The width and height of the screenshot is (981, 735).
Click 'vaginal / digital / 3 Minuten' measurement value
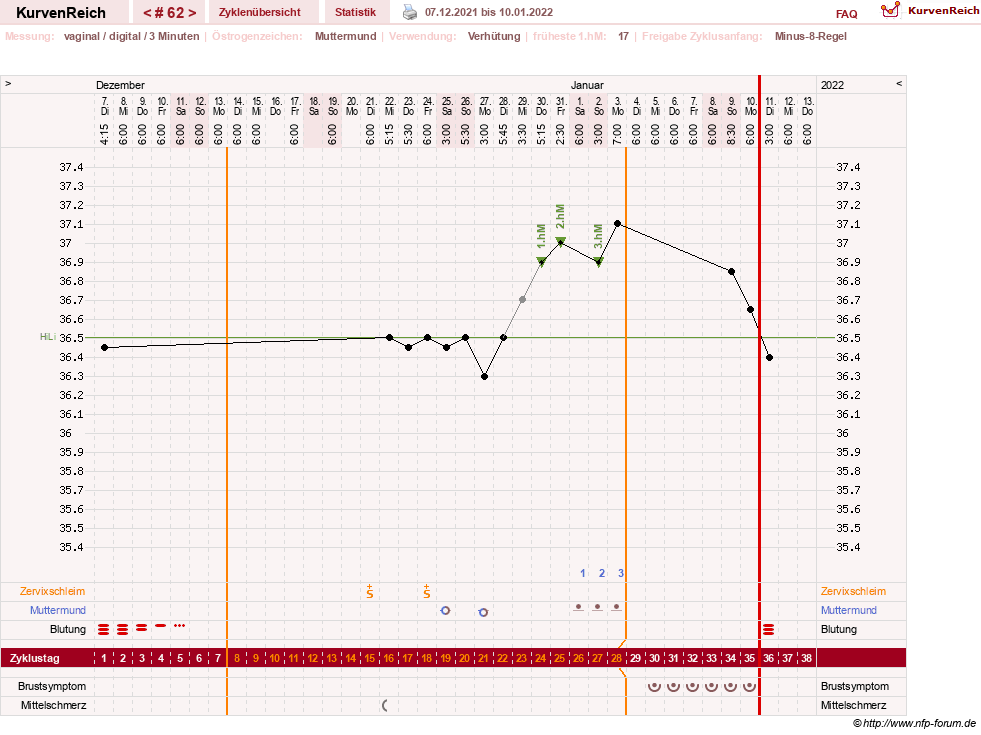131,36
